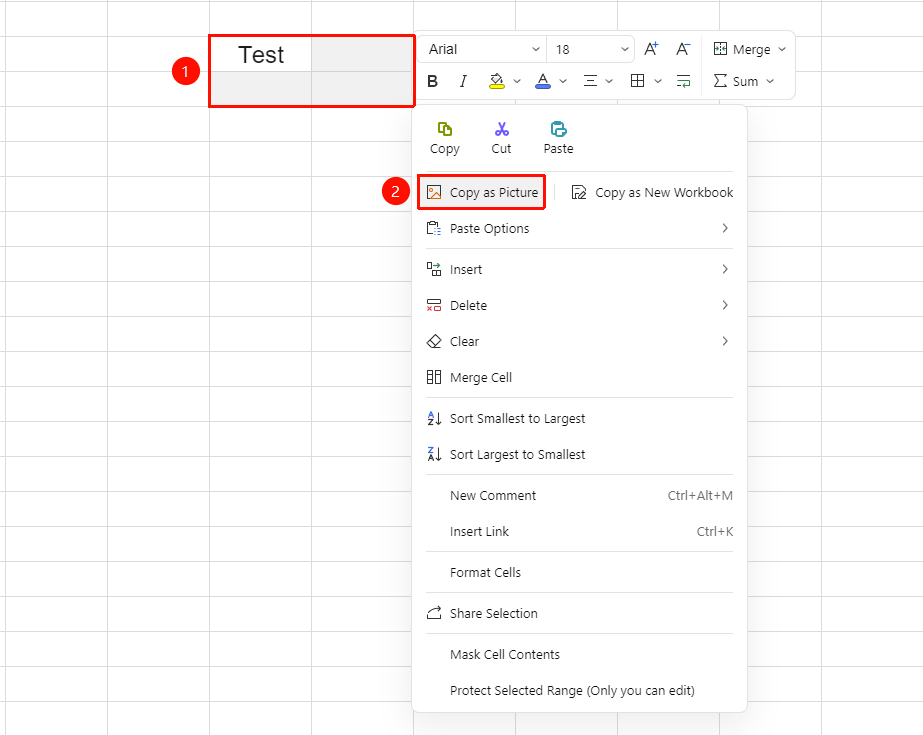Open the Delete submenu
This screenshot has height=735, width=923.
pos(579,305)
